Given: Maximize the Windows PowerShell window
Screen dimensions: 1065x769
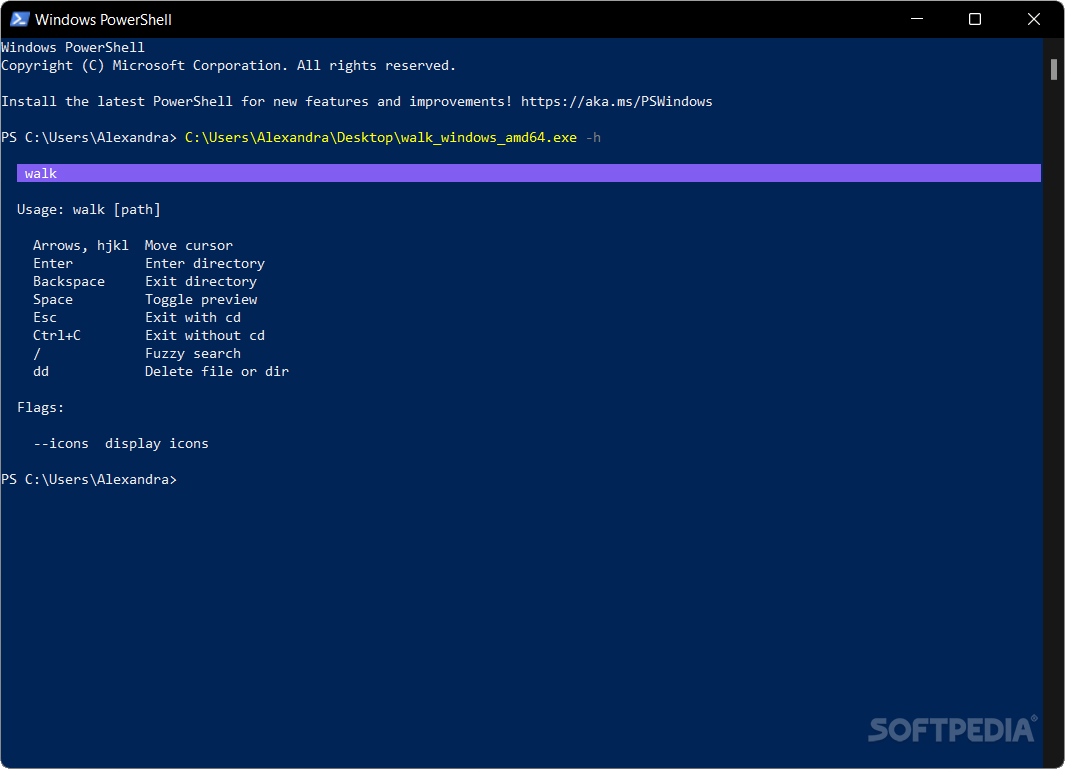Looking at the screenshot, I should [975, 19].
